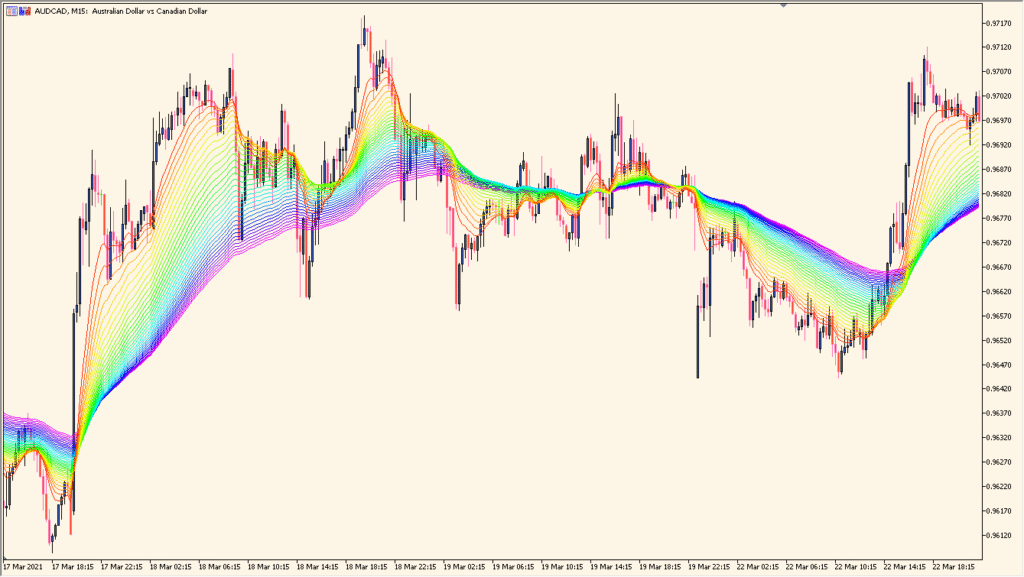Viewport: 1024px width, 577px height.
Task: Select the 18 Mar 02:15 time label
Action: coord(170,567)
